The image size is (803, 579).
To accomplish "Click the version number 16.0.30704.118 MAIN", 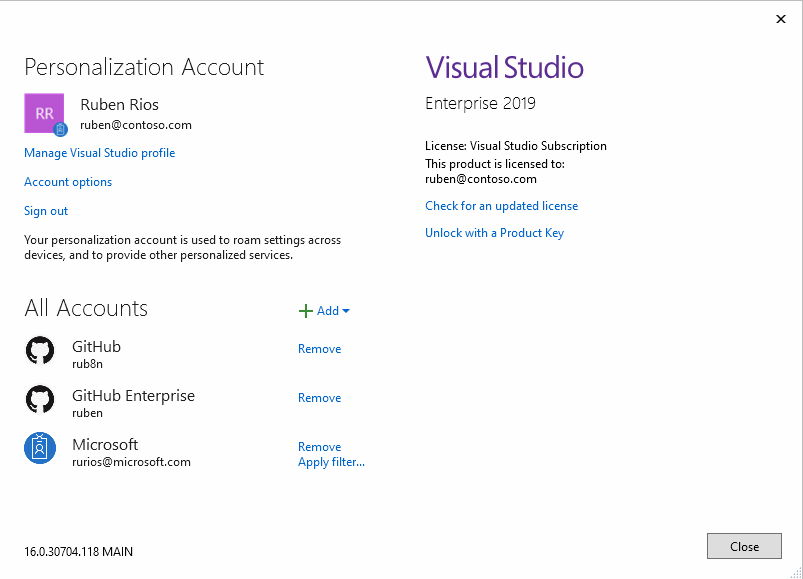I will [x=78, y=552].
